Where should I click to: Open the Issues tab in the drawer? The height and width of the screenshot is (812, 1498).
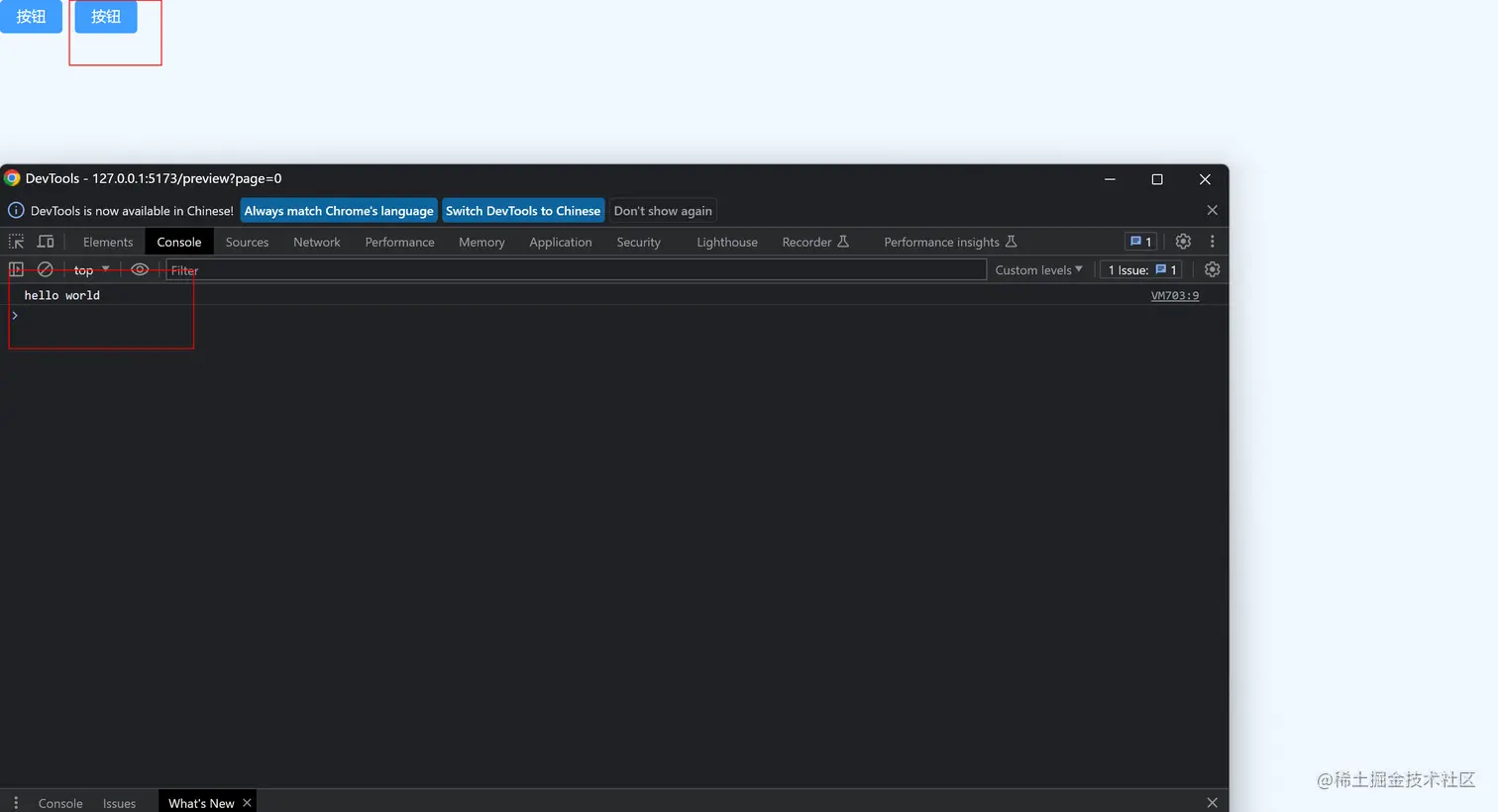tap(119, 802)
